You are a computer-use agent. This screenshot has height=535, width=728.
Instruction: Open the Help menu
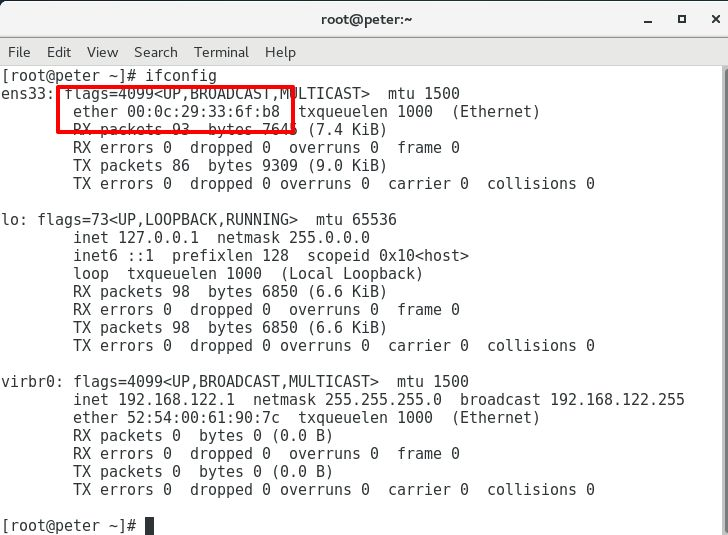[x=280, y=52]
